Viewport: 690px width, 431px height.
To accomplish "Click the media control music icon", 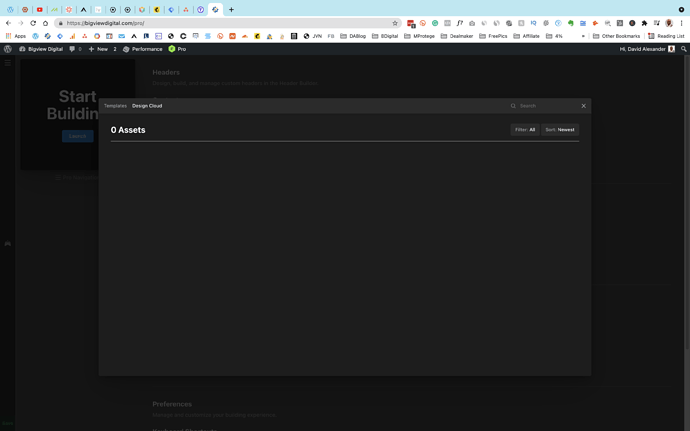I will pos(657,23).
